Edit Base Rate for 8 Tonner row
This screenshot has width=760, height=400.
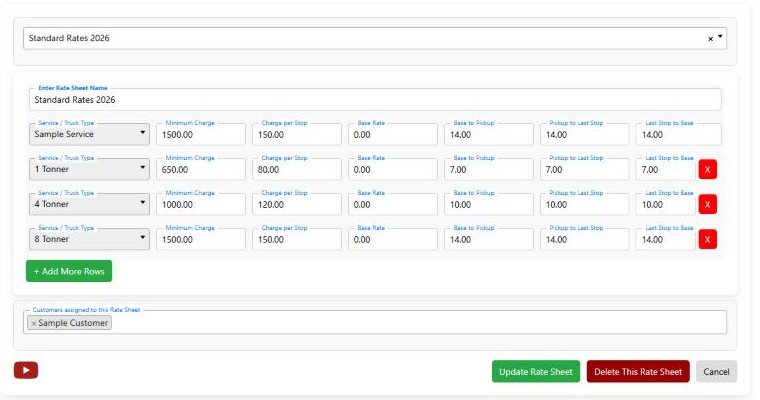point(393,240)
